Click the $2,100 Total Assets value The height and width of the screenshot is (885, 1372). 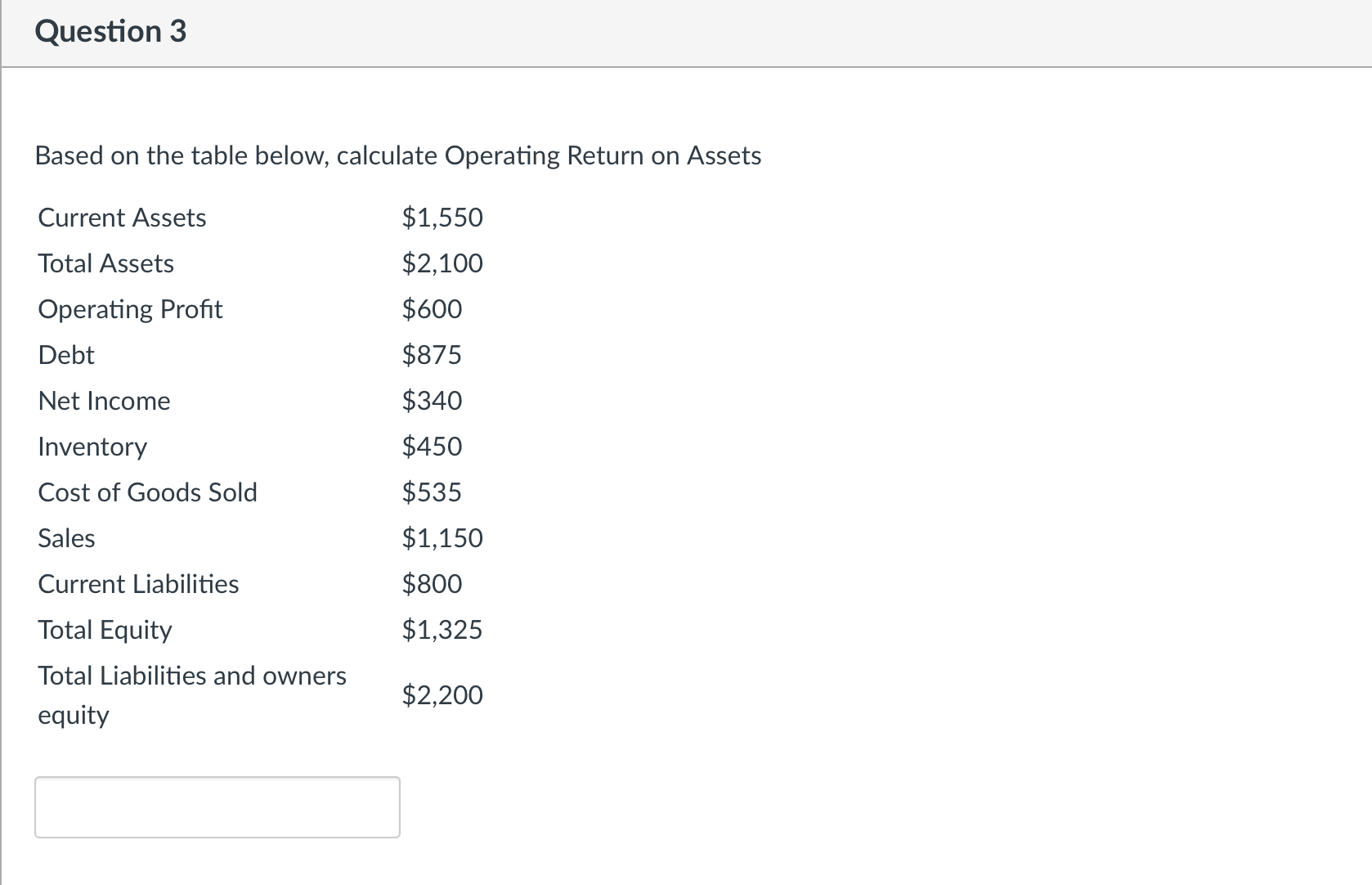[442, 263]
